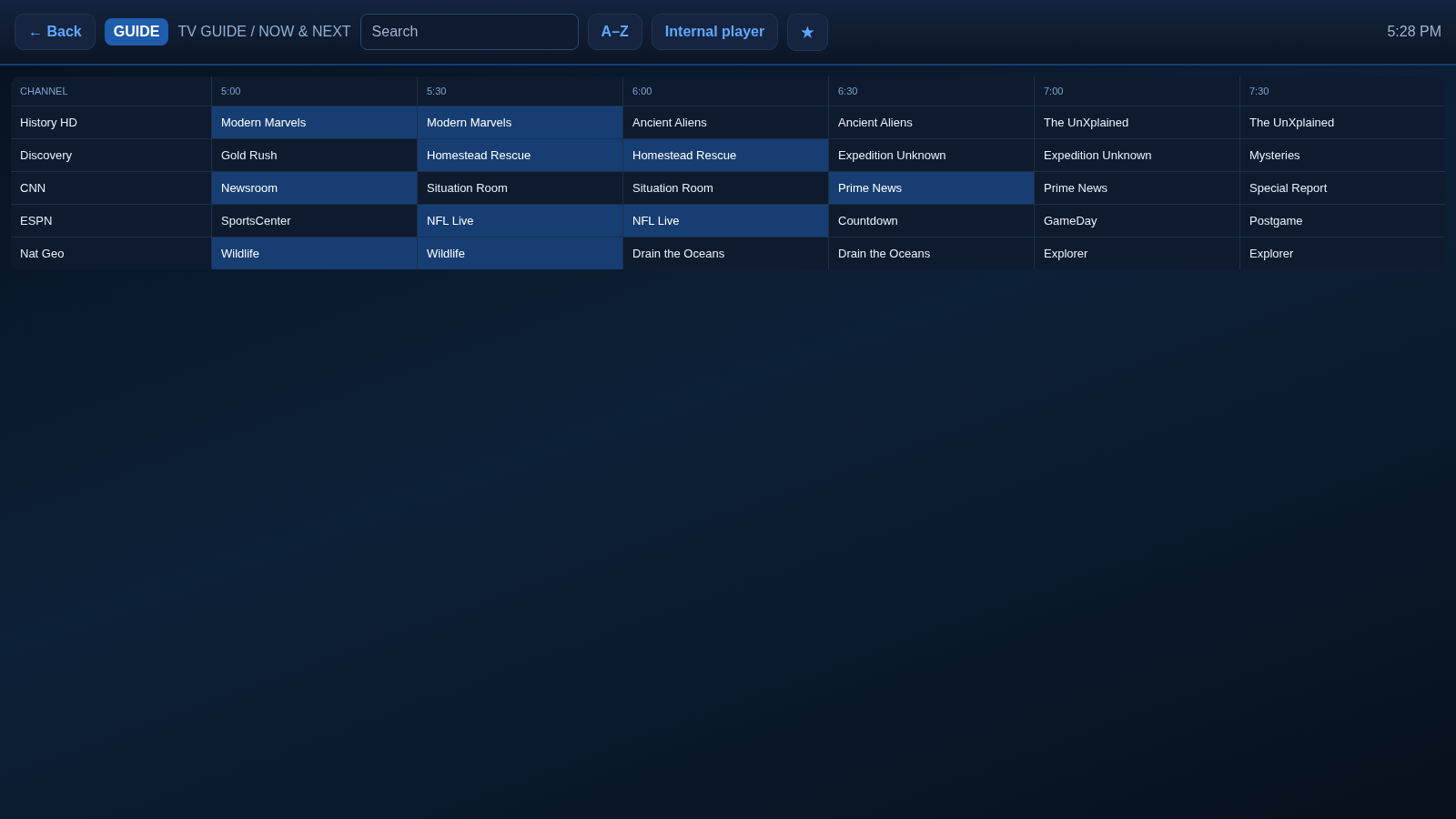
Task: Open The UnXplained at 7:00
Action: tap(1137, 123)
